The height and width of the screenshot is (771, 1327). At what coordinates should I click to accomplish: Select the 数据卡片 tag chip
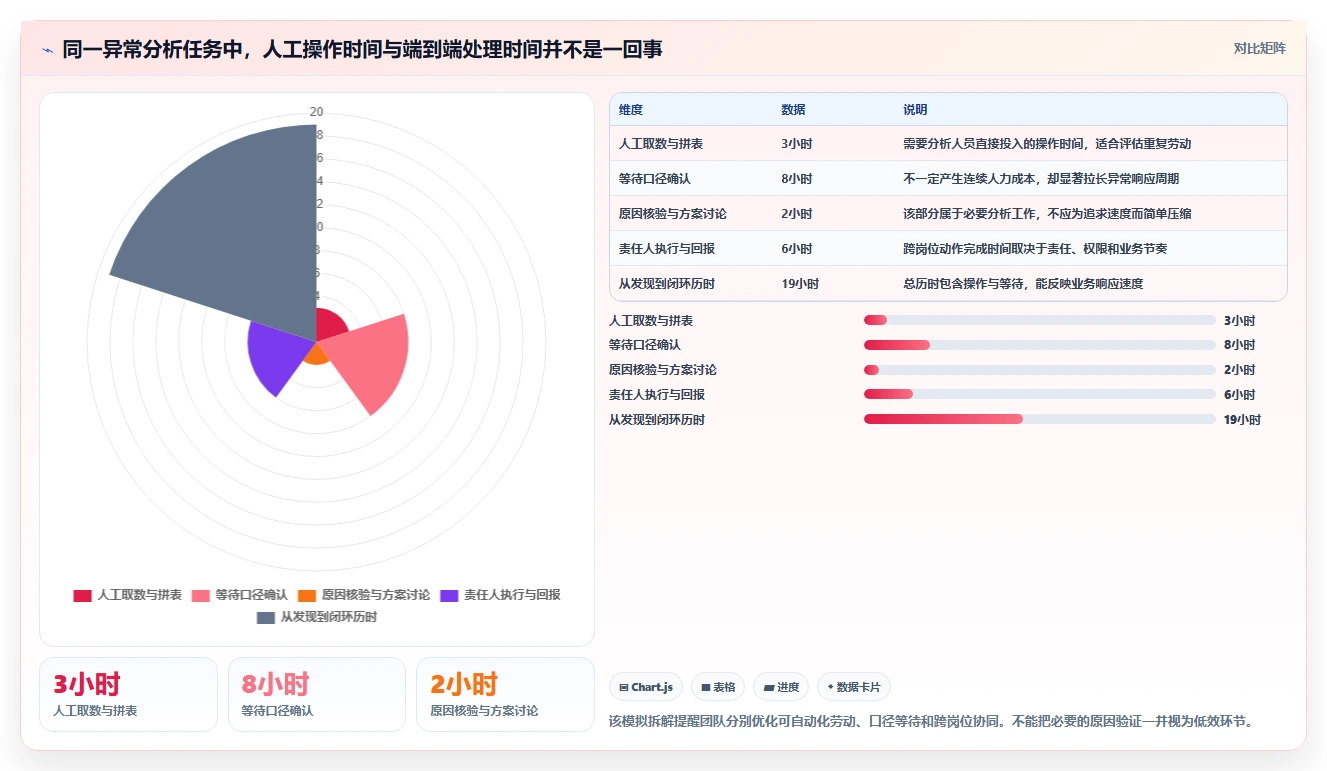854,687
